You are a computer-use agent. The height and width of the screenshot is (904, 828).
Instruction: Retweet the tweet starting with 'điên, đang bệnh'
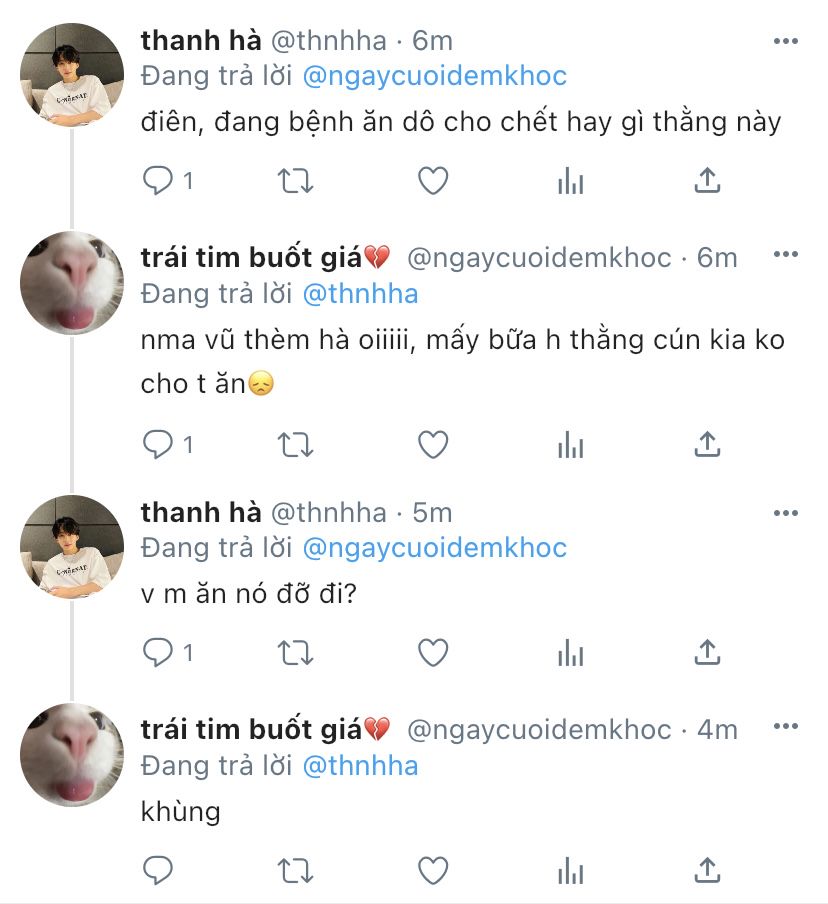(x=295, y=181)
